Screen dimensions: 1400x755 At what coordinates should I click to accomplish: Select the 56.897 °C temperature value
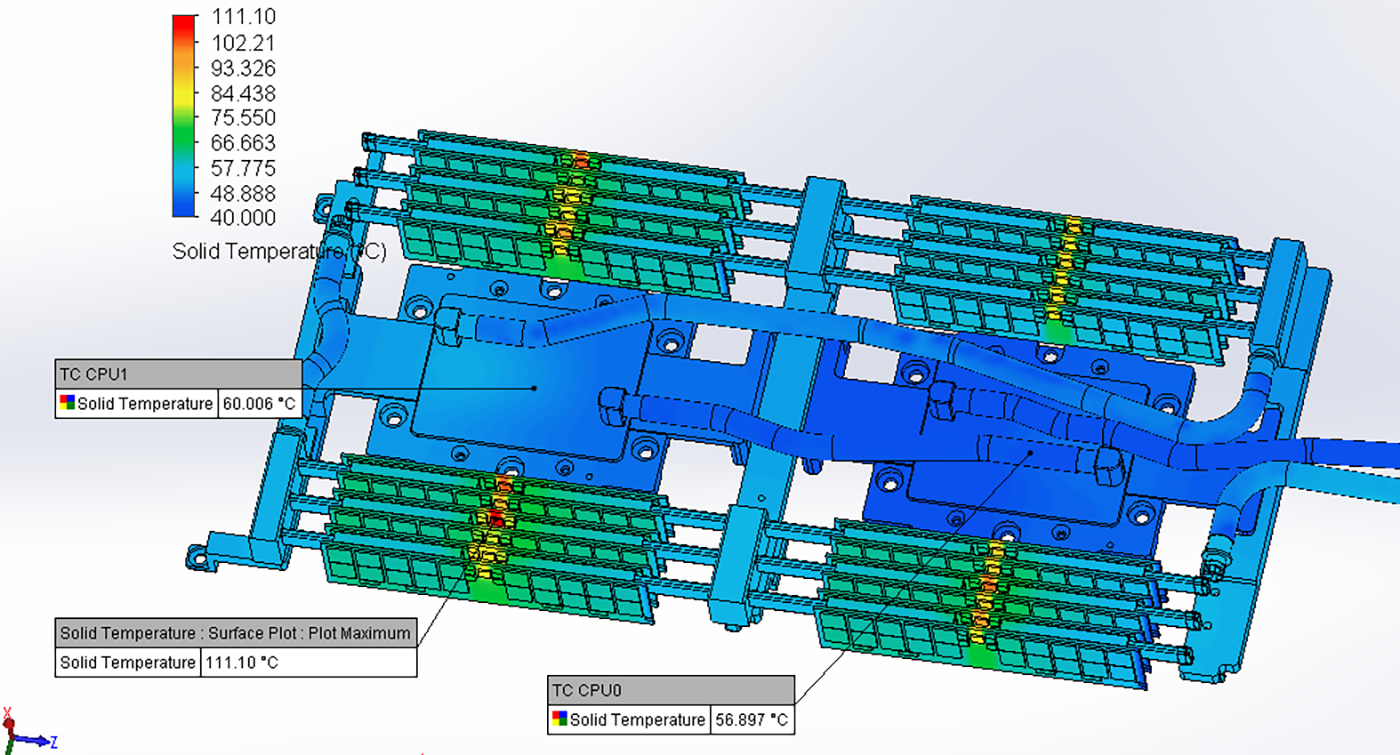(x=752, y=720)
